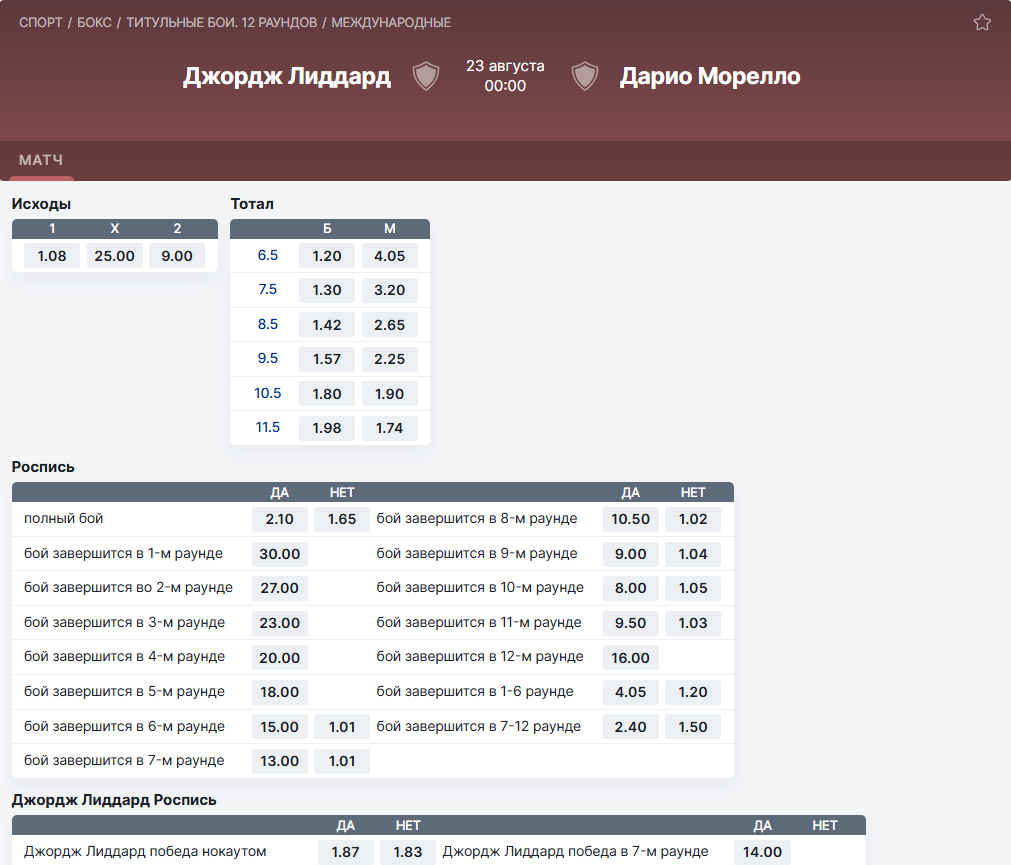The height and width of the screenshot is (865, 1011).
Task: Open МЕЖДУНАРОДНЫЕ breadcrumb link
Action: [391, 23]
